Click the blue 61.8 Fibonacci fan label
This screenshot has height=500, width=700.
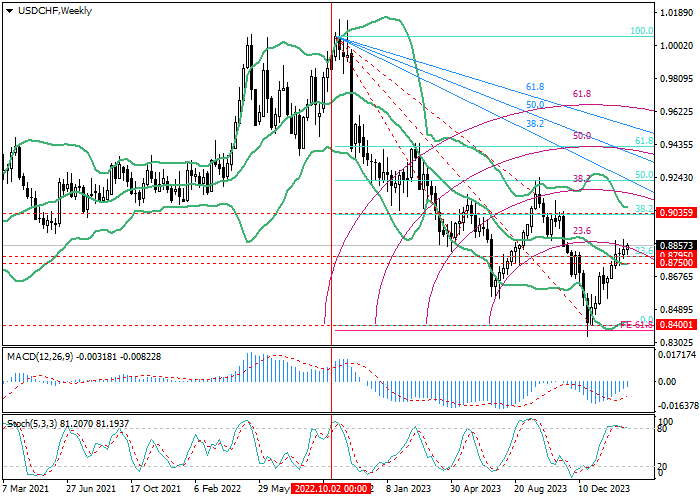coord(535,87)
